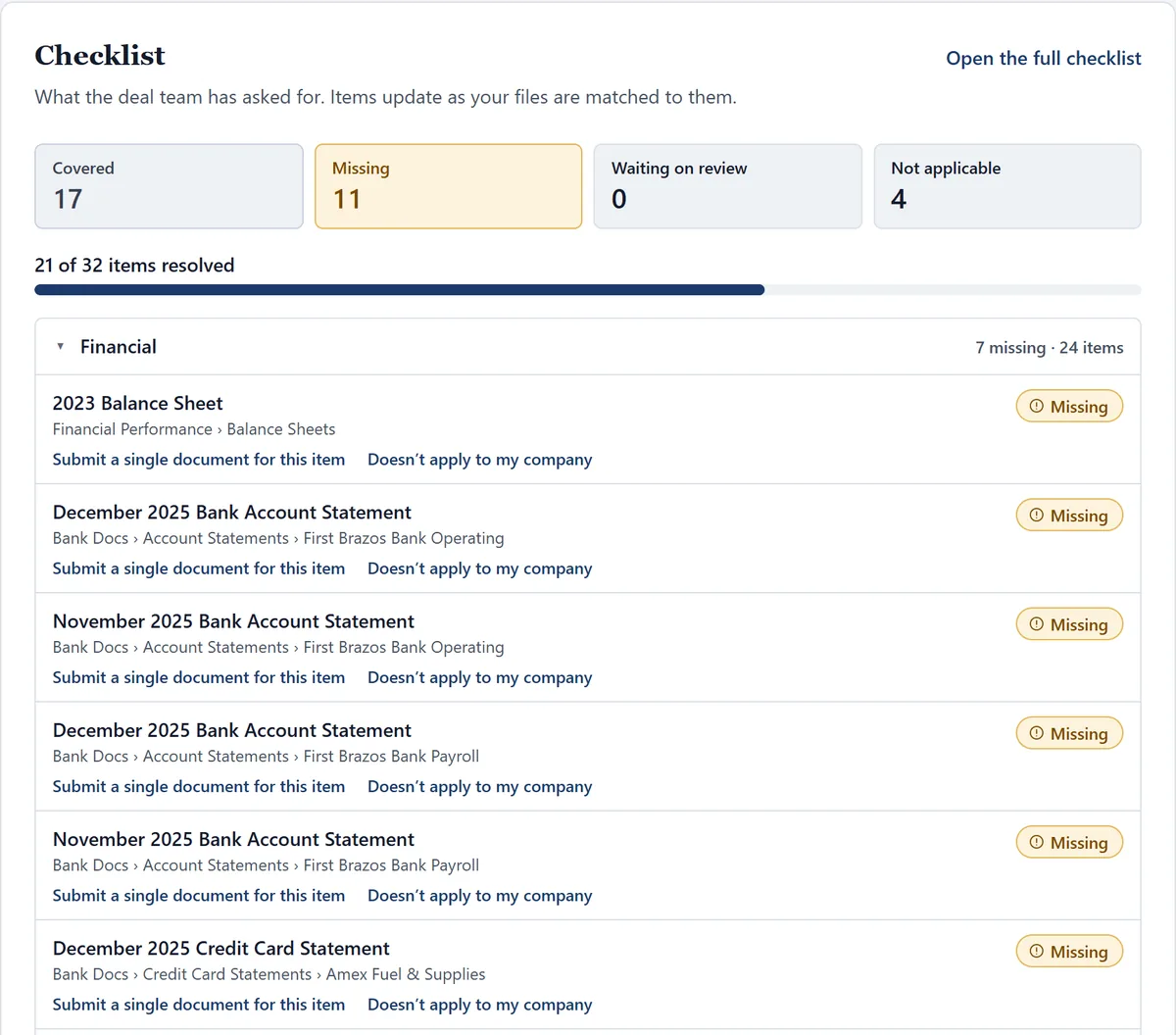Click "December 2025 Credit Card Statement" title
The image size is (1176, 1035).
pyautogui.click(x=221, y=948)
